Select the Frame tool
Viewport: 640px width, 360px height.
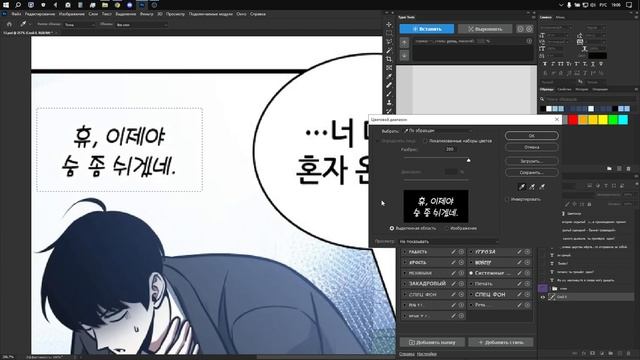pos(389,68)
